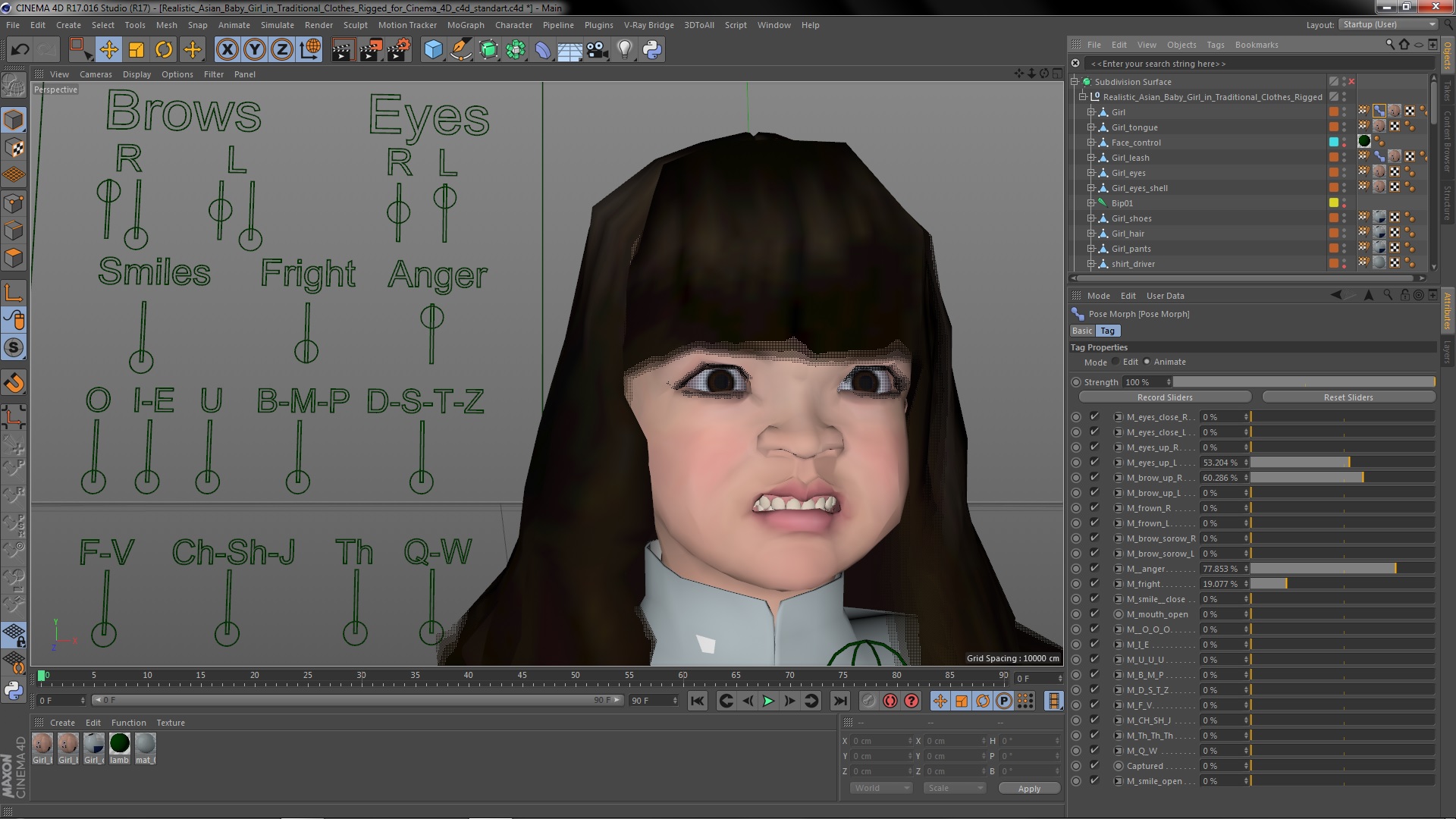The height and width of the screenshot is (819, 1456).
Task: Select Texture mode icon in left toolbar
Action: (14, 148)
